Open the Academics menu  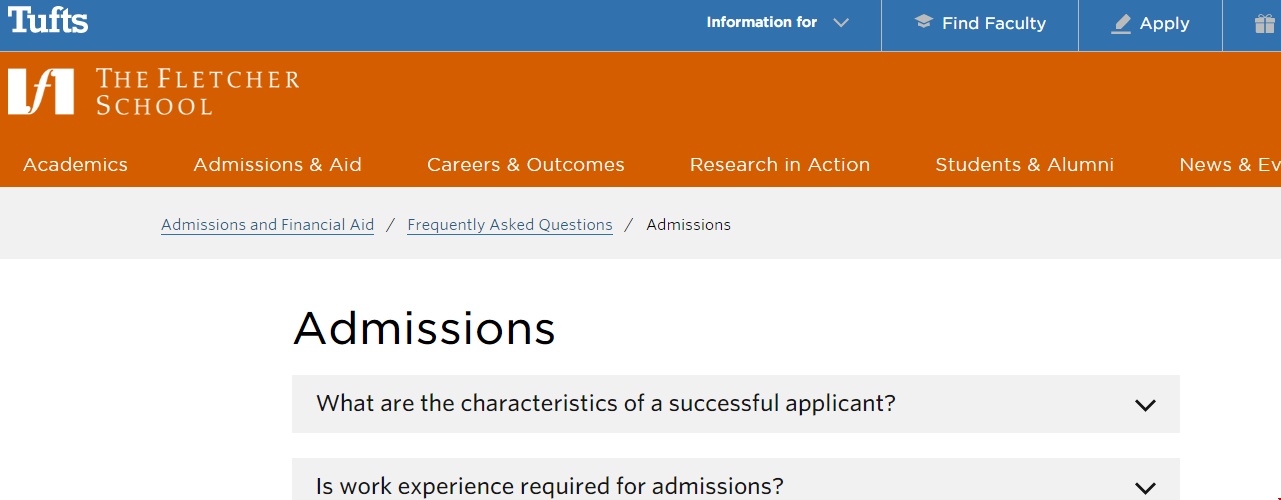[75, 165]
